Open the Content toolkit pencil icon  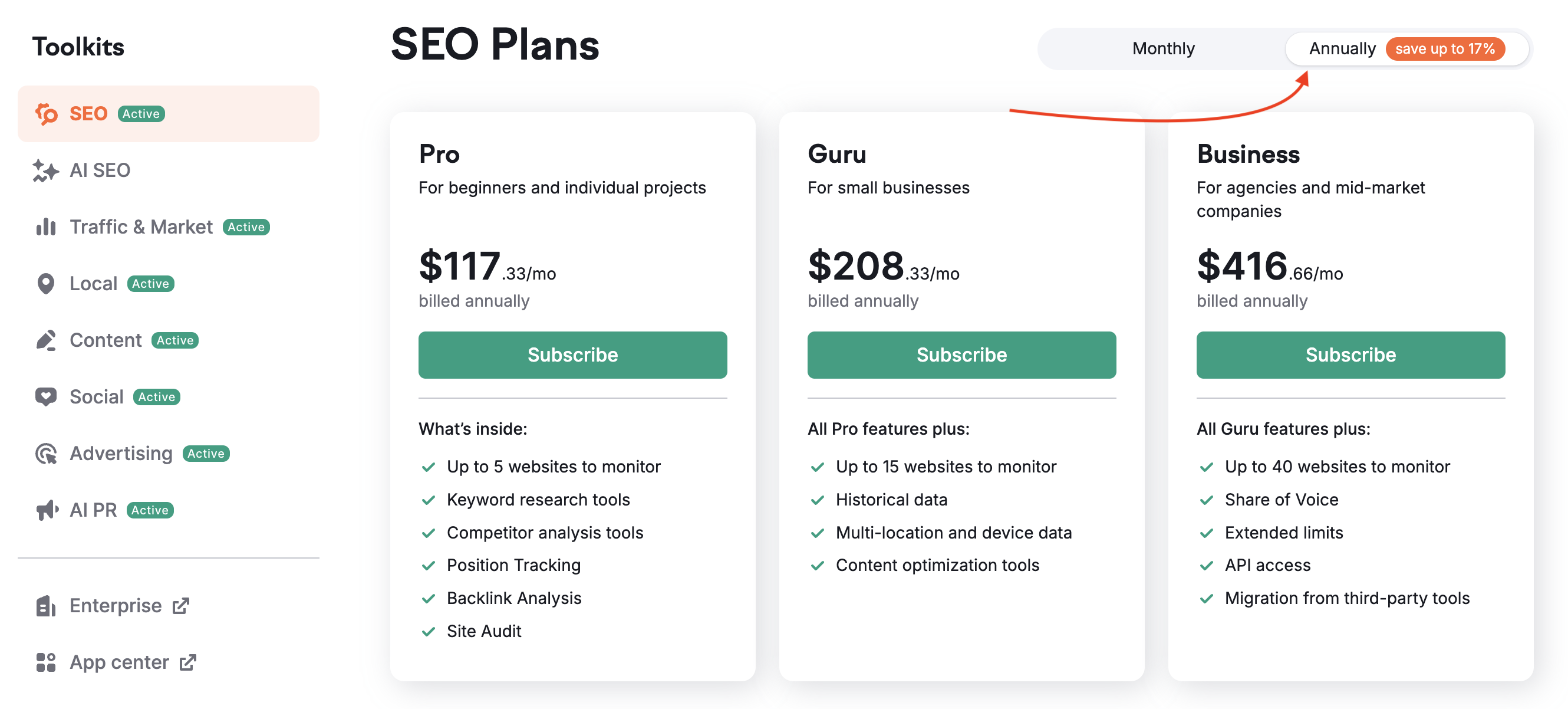[x=46, y=340]
